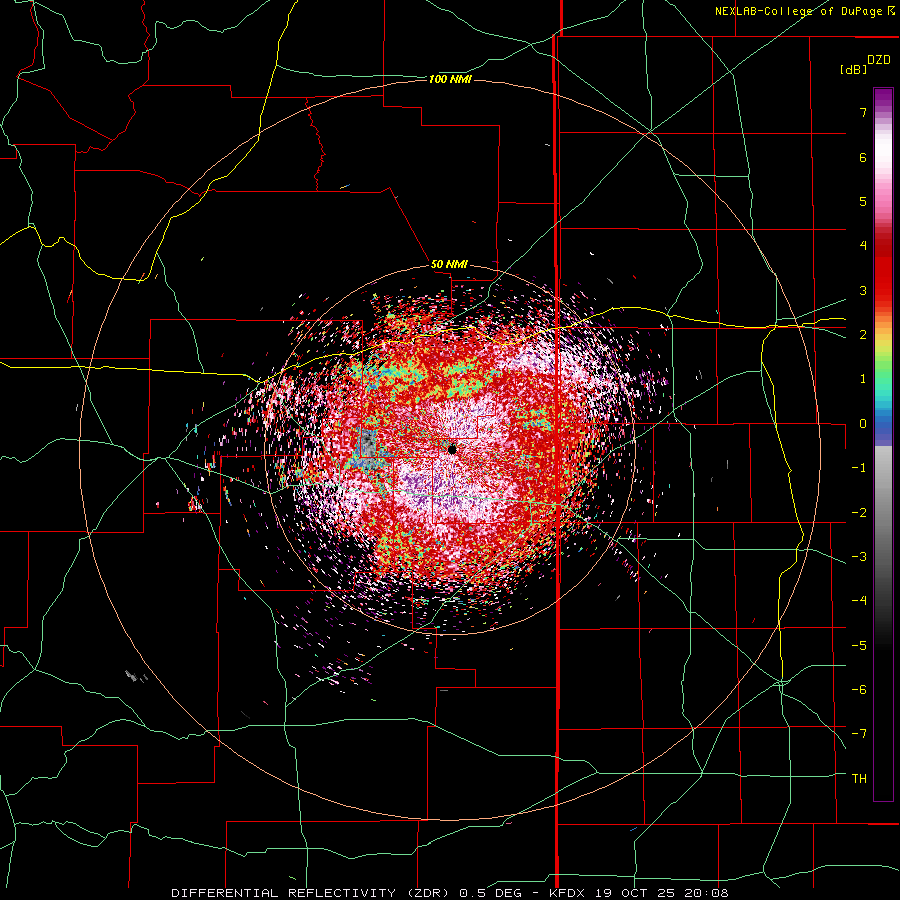The width and height of the screenshot is (900, 900).
Task: Click the "50 NMI" range ring label
Action: point(449,265)
